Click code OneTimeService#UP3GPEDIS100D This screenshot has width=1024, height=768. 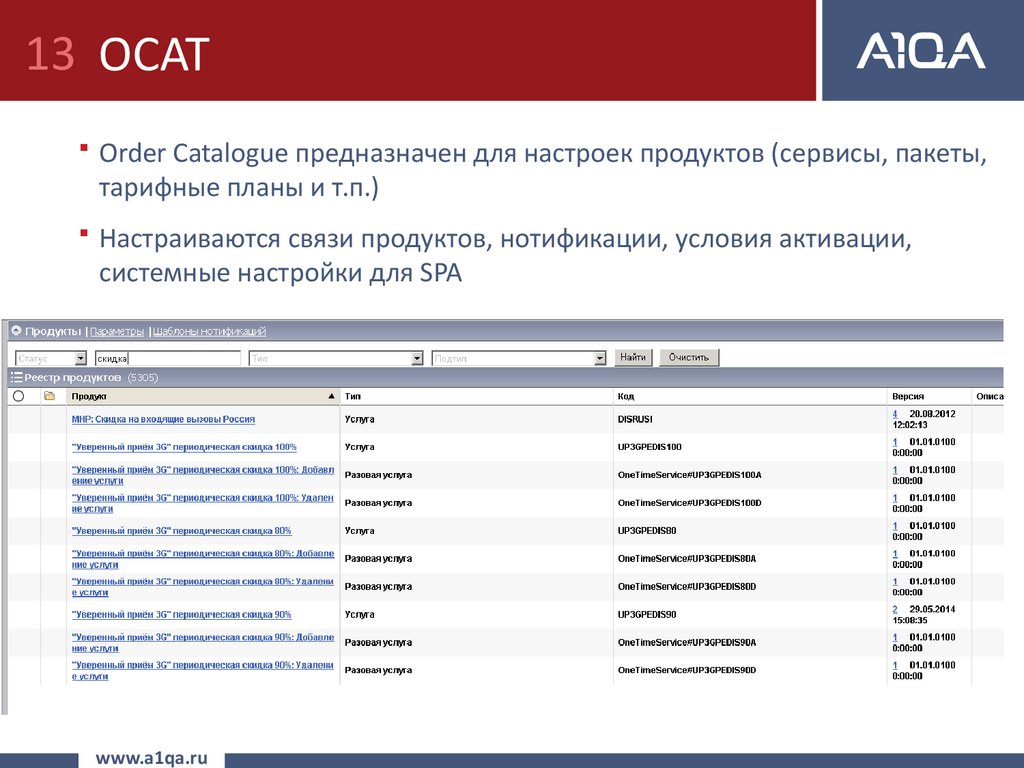690,503
